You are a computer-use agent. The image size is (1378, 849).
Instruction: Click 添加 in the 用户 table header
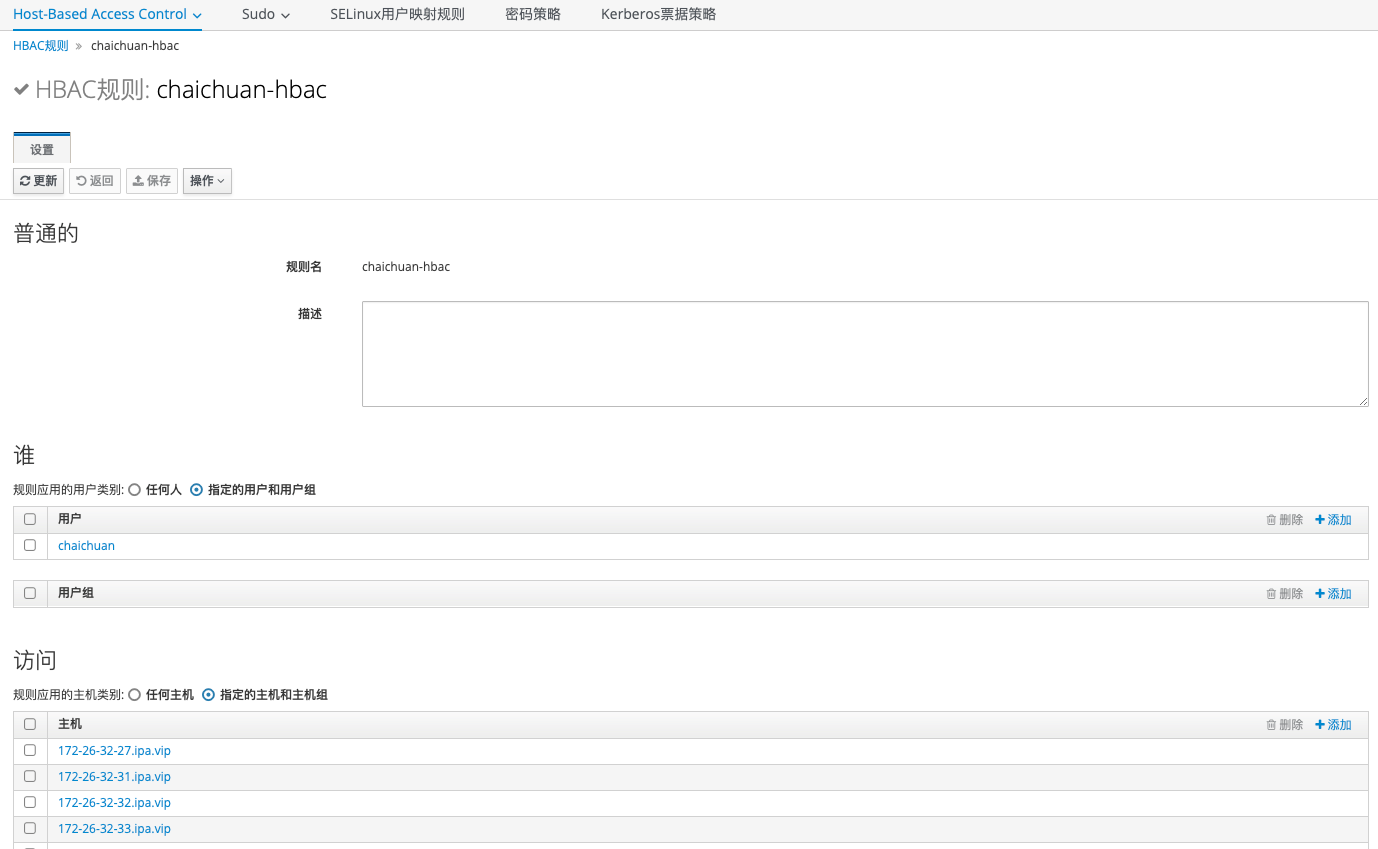click(x=1333, y=520)
